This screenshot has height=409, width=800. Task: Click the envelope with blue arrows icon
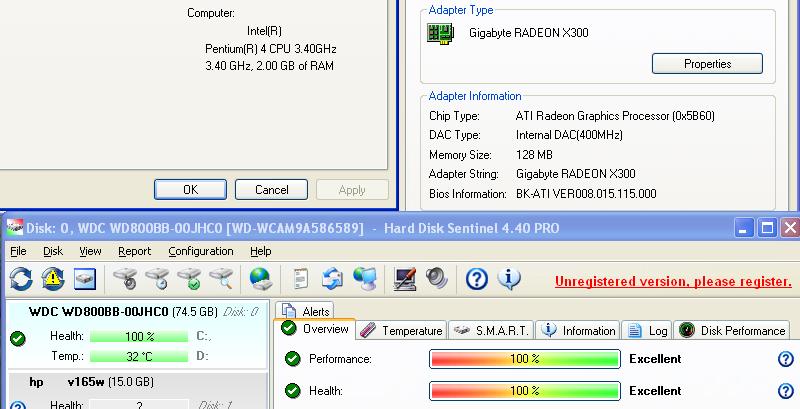(332, 279)
